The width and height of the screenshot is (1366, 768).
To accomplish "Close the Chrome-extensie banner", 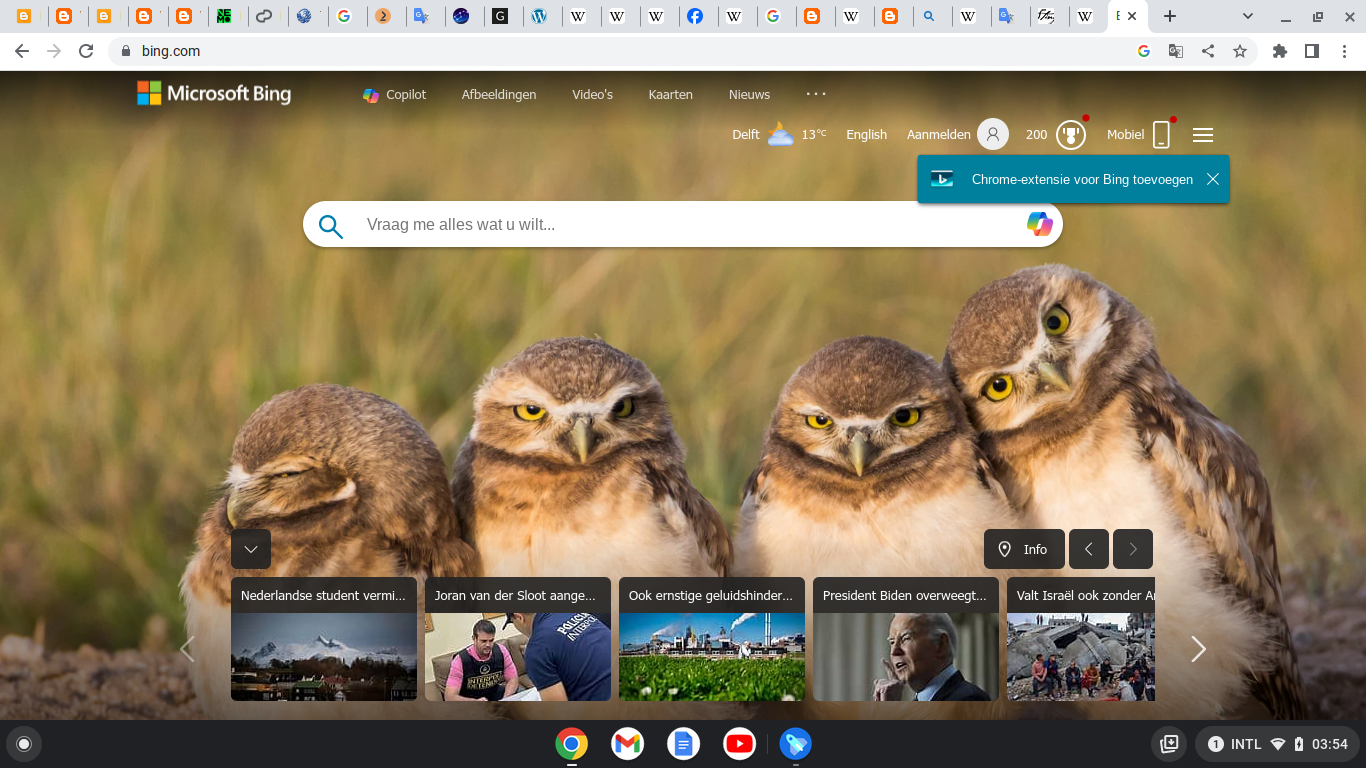I will click(x=1212, y=179).
